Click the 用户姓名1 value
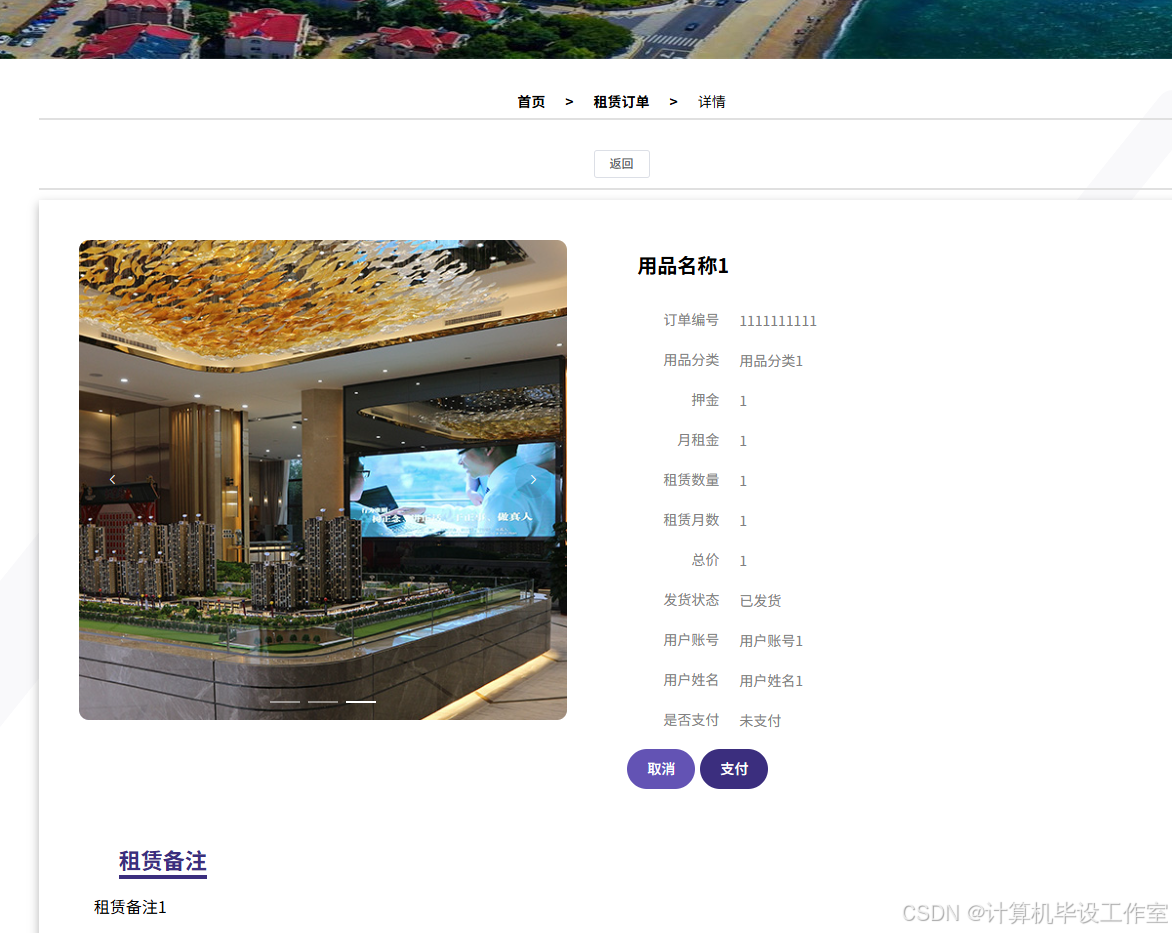 point(771,680)
